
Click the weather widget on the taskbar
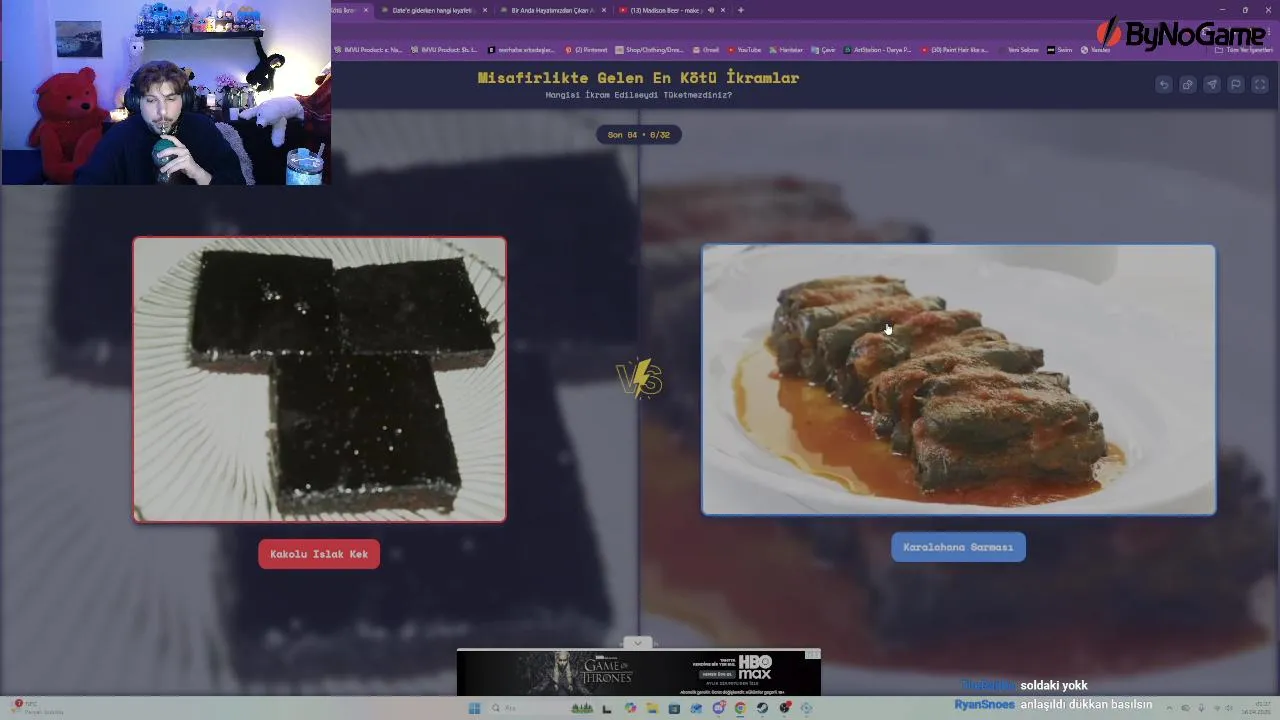click(38, 707)
